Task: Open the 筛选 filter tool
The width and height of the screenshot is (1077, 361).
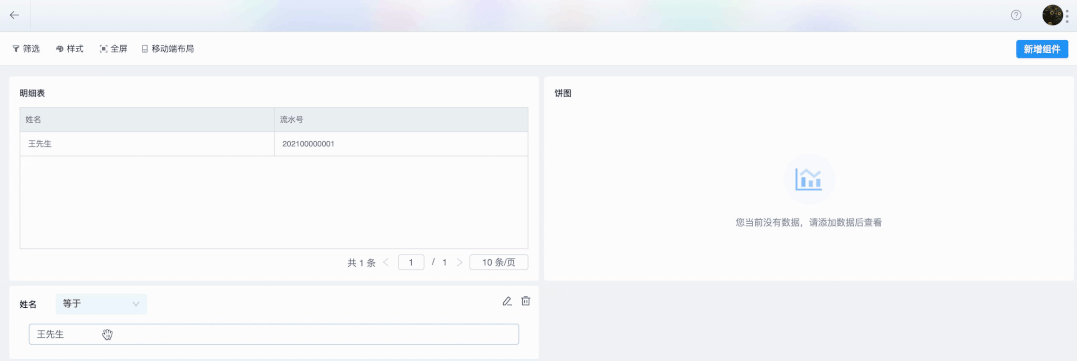Action: pos(26,49)
